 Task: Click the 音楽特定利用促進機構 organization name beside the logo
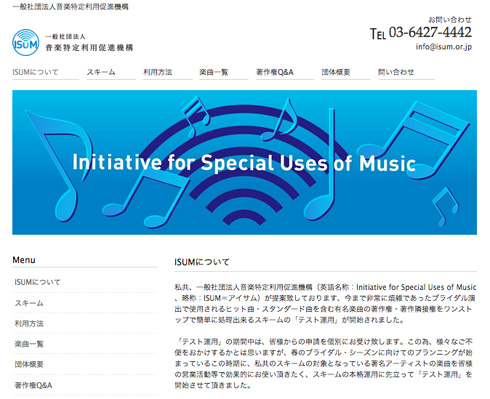coord(89,48)
